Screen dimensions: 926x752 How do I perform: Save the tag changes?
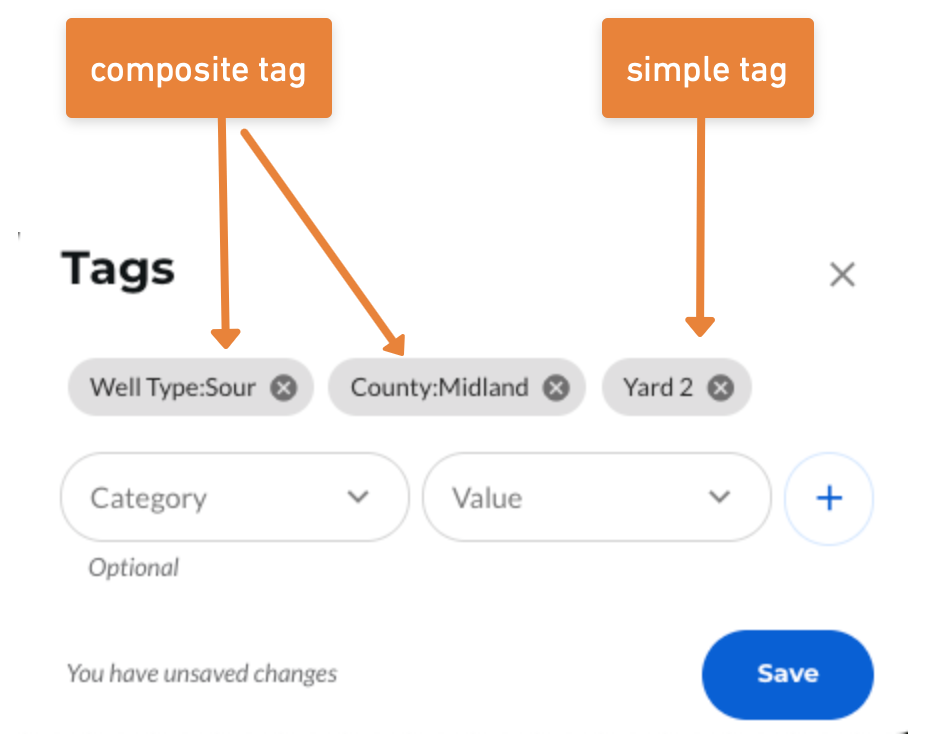787,674
